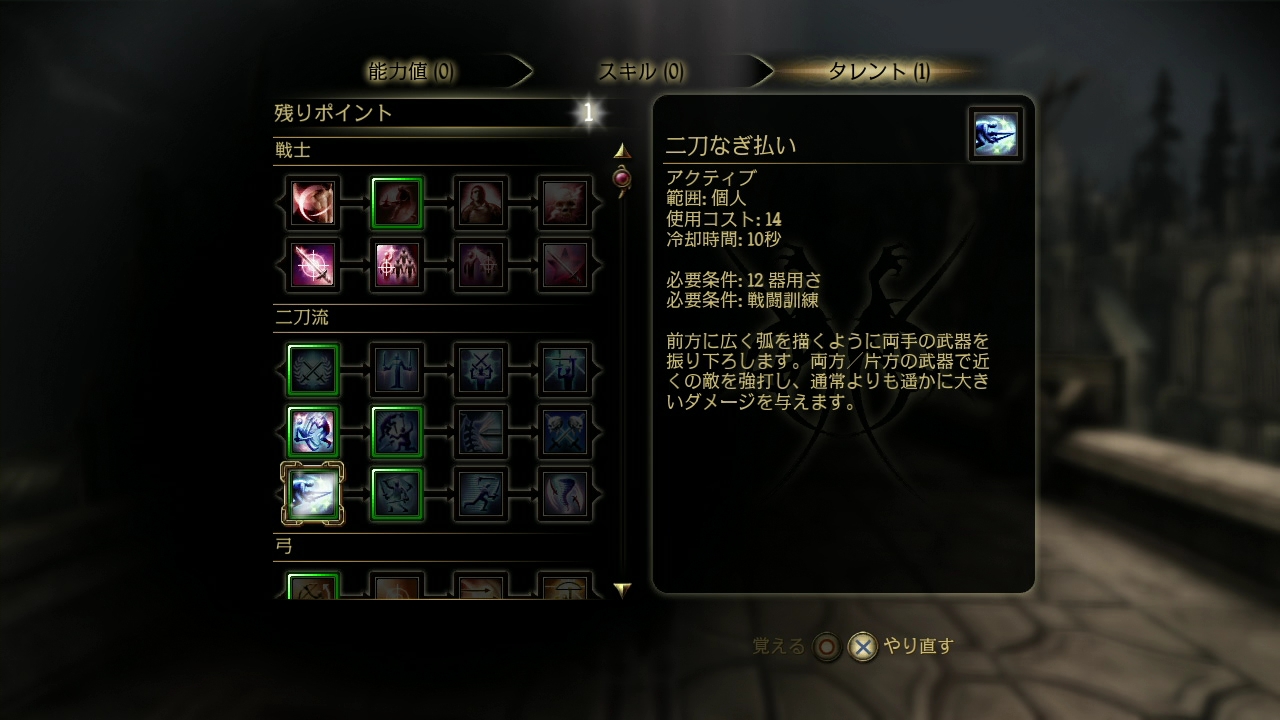Click the red scrollbar handle
This screenshot has width=1280, height=720.
pos(622,179)
